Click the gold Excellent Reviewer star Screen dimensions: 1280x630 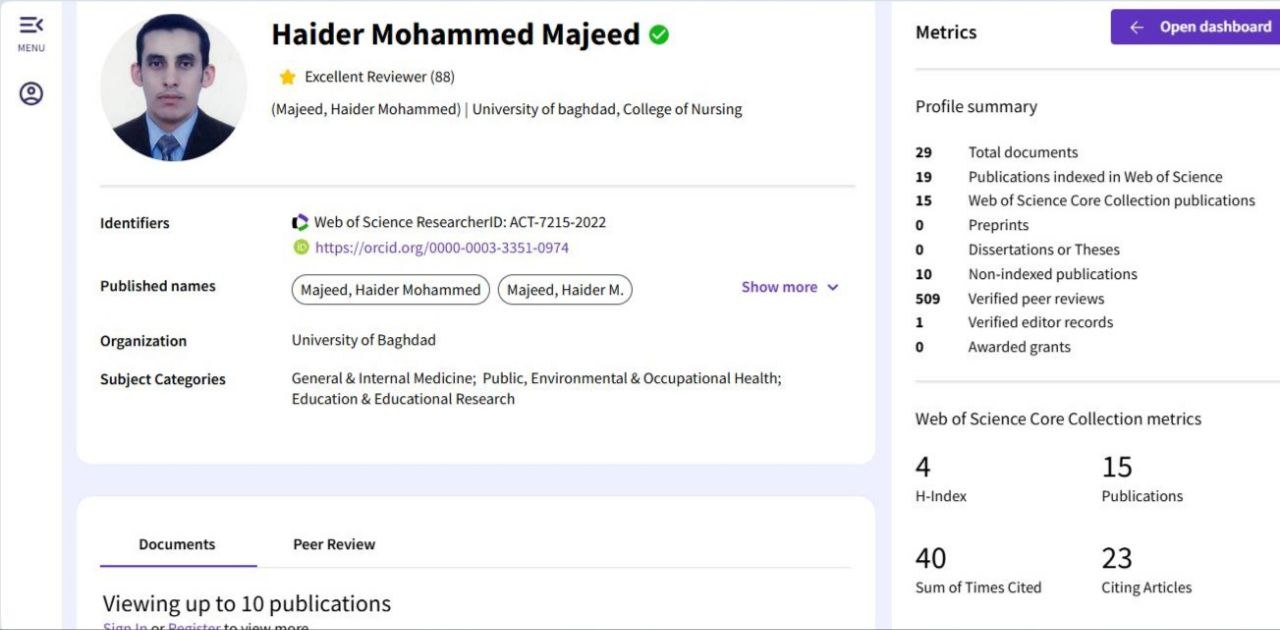(x=288, y=77)
